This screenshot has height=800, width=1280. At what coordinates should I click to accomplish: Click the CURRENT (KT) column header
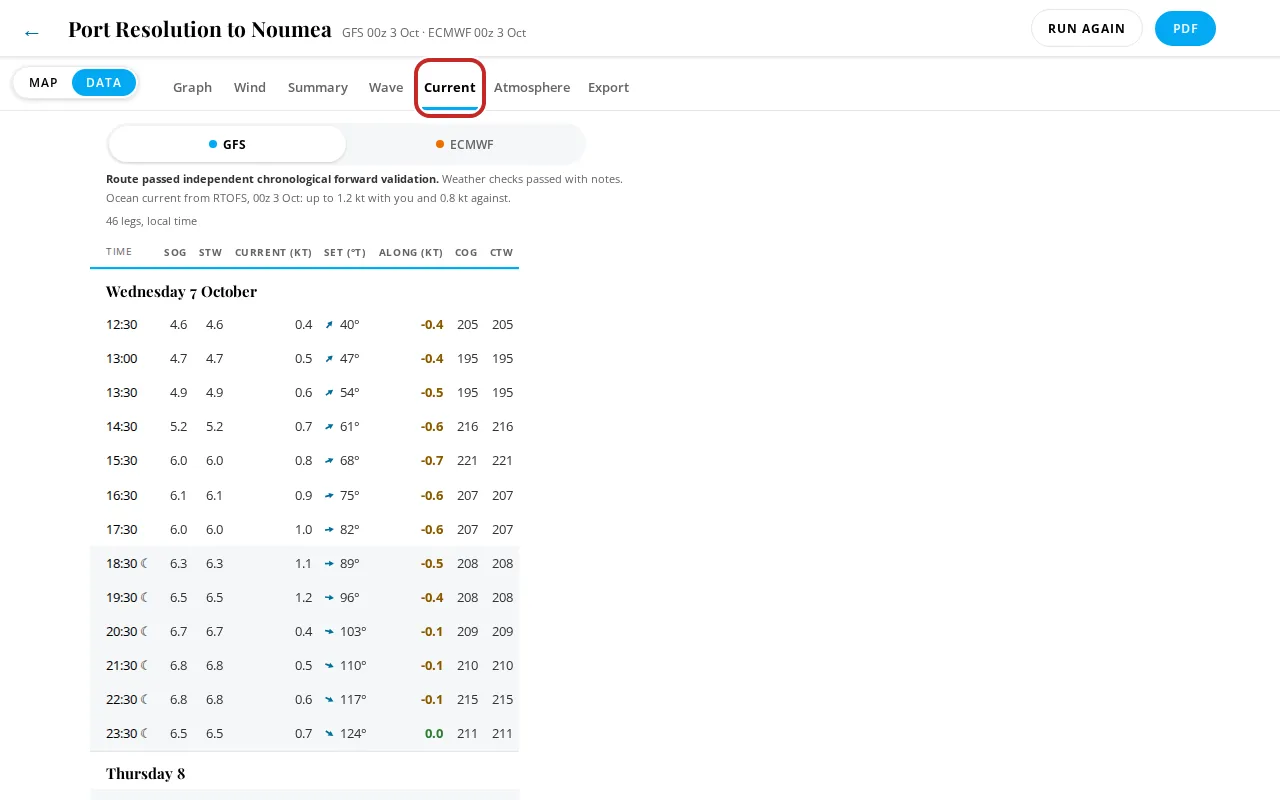pos(273,252)
